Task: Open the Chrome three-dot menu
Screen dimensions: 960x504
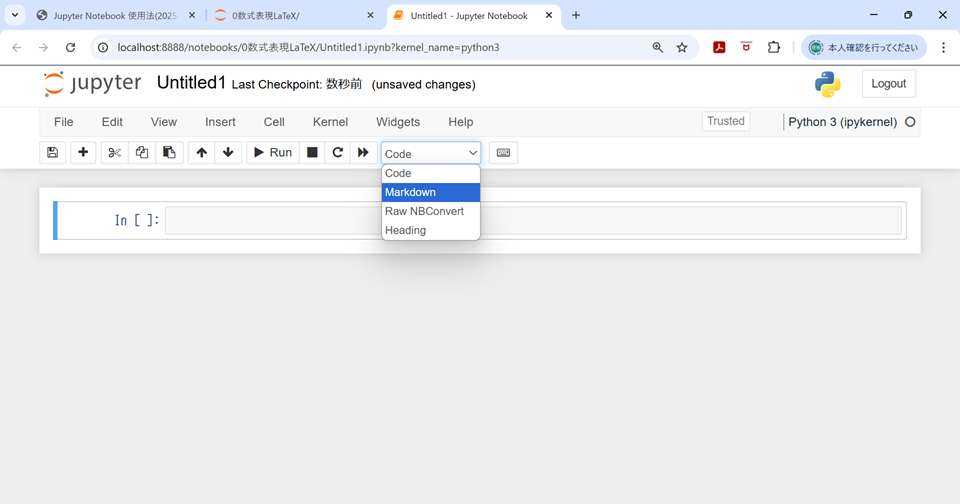Action: pos(943,47)
